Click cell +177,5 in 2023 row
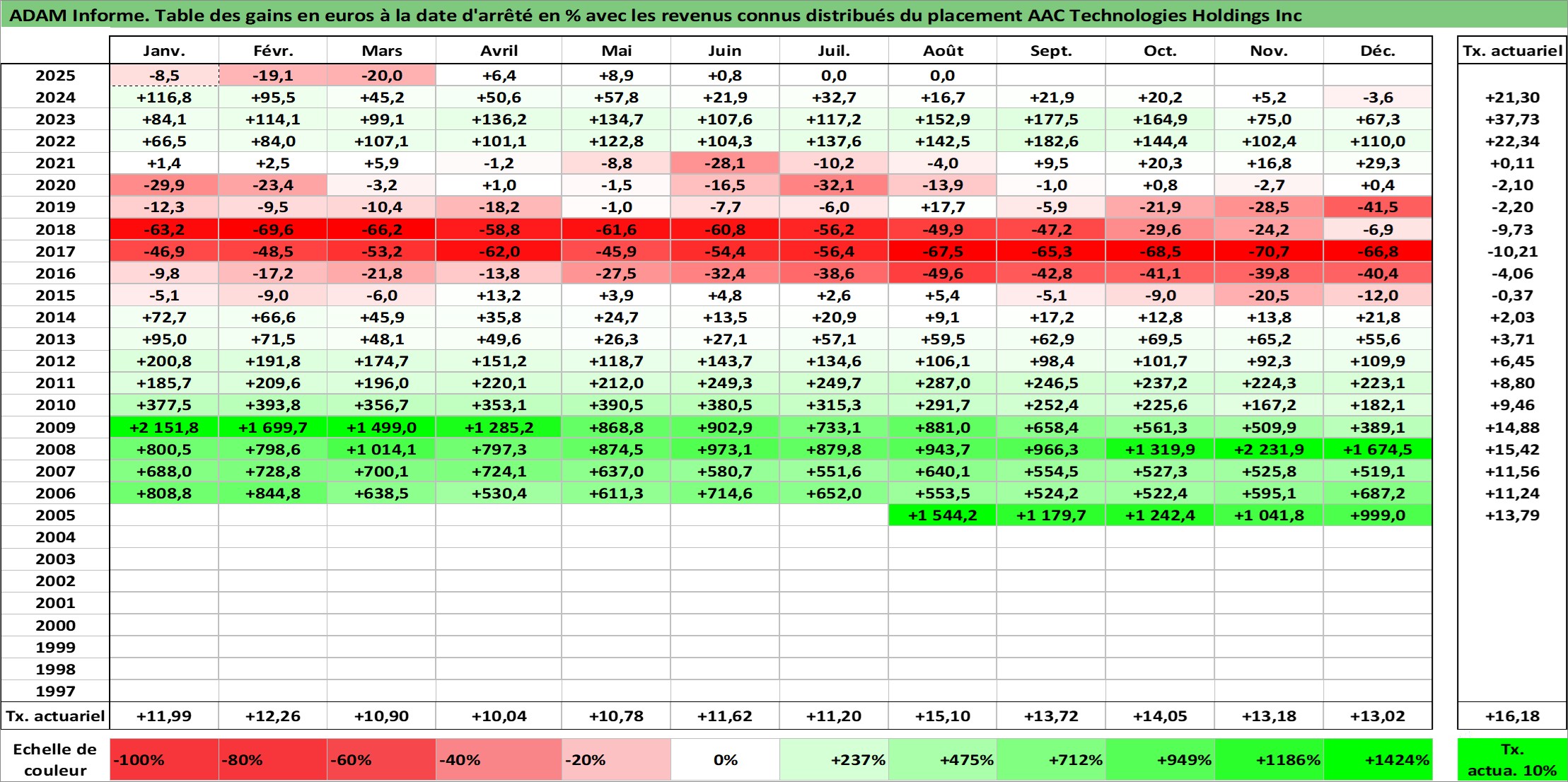The height and width of the screenshot is (782, 1568). click(1051, 119)
